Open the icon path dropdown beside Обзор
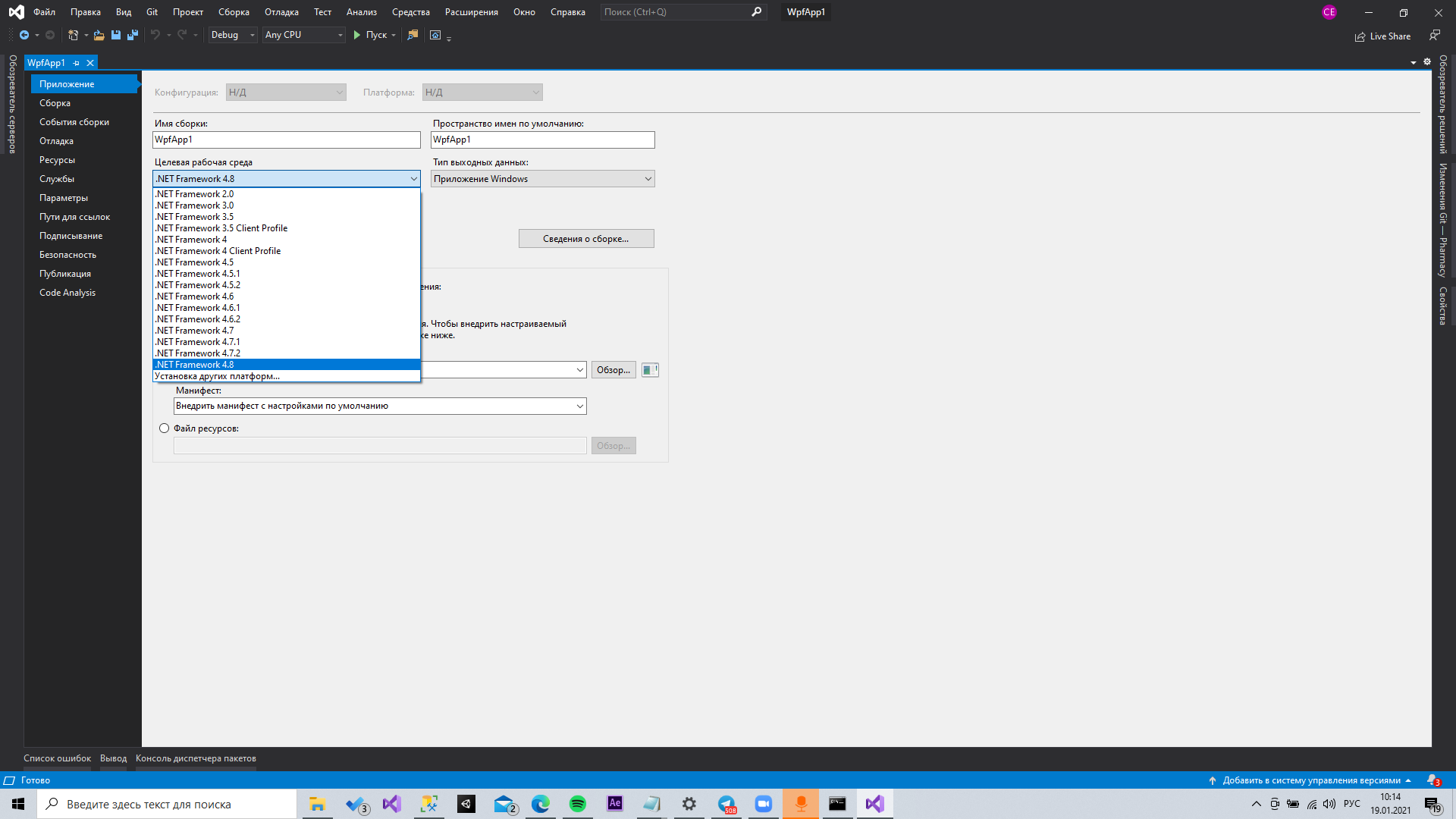The image size is (1456, 819). [580, 370]
